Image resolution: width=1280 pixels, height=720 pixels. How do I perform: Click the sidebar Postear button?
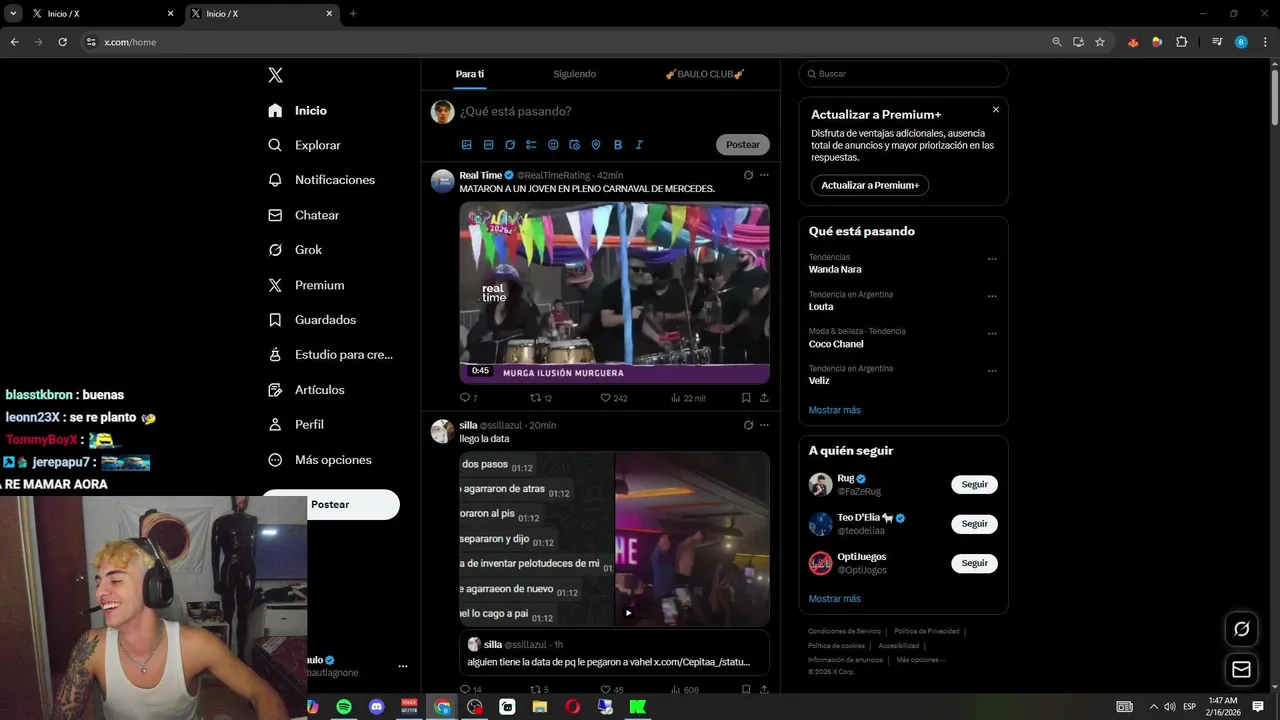click(330, 504)
